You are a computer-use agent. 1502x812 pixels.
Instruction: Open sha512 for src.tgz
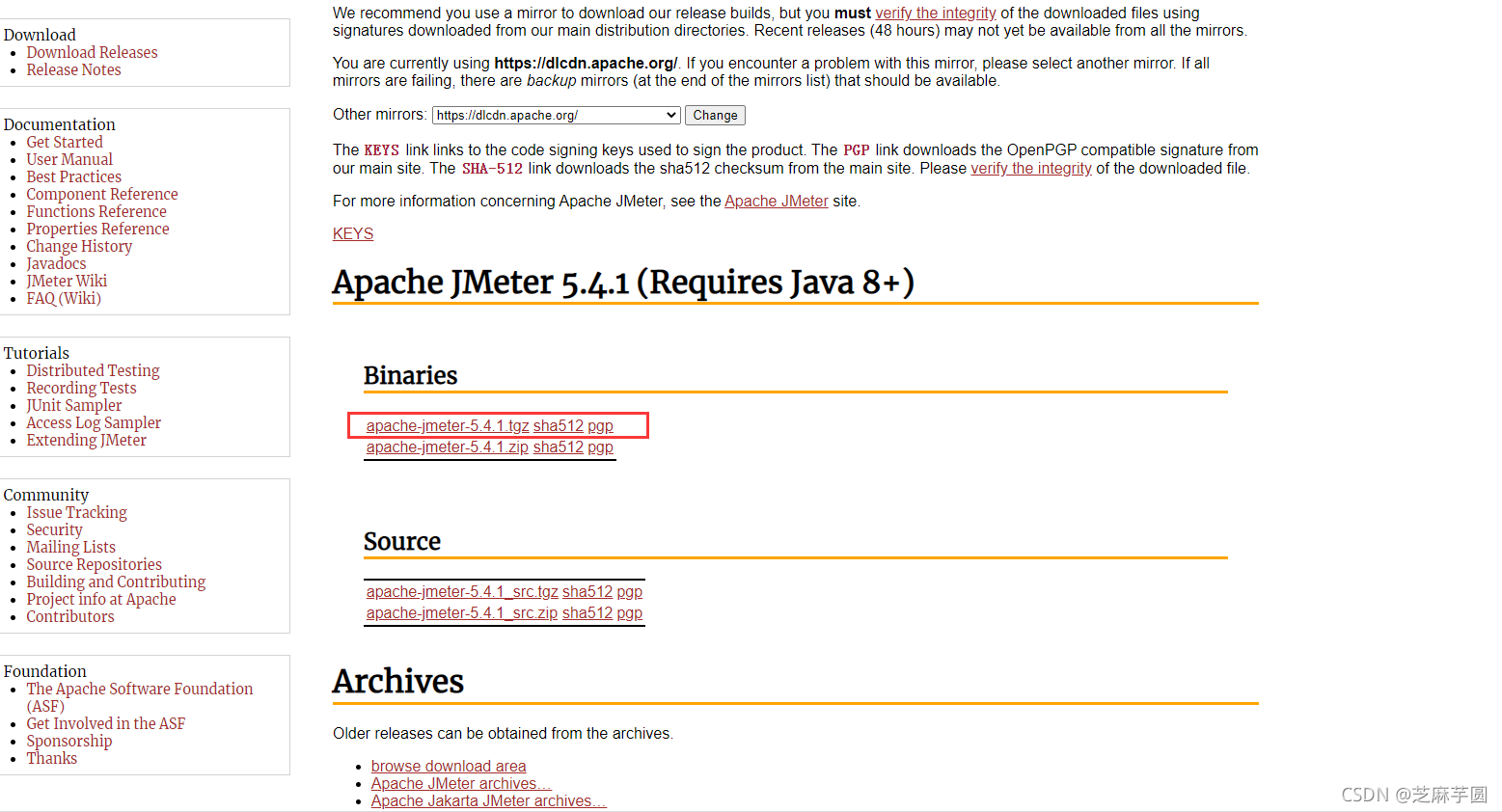click(587, 591)
